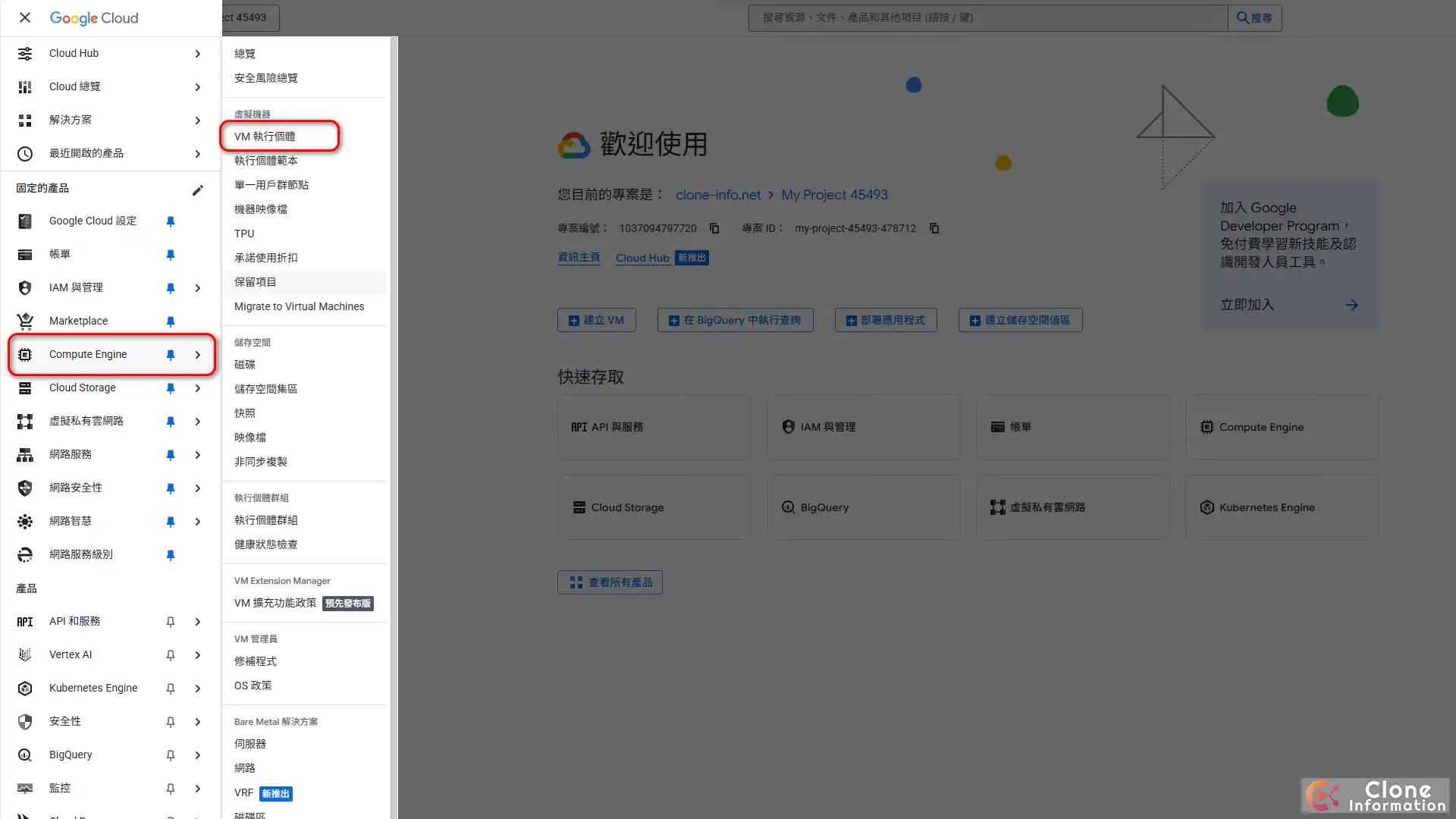Screen dimensions: 1456x819
Task: Click the copy icon next to 專案編號
Action: point(714,228)
